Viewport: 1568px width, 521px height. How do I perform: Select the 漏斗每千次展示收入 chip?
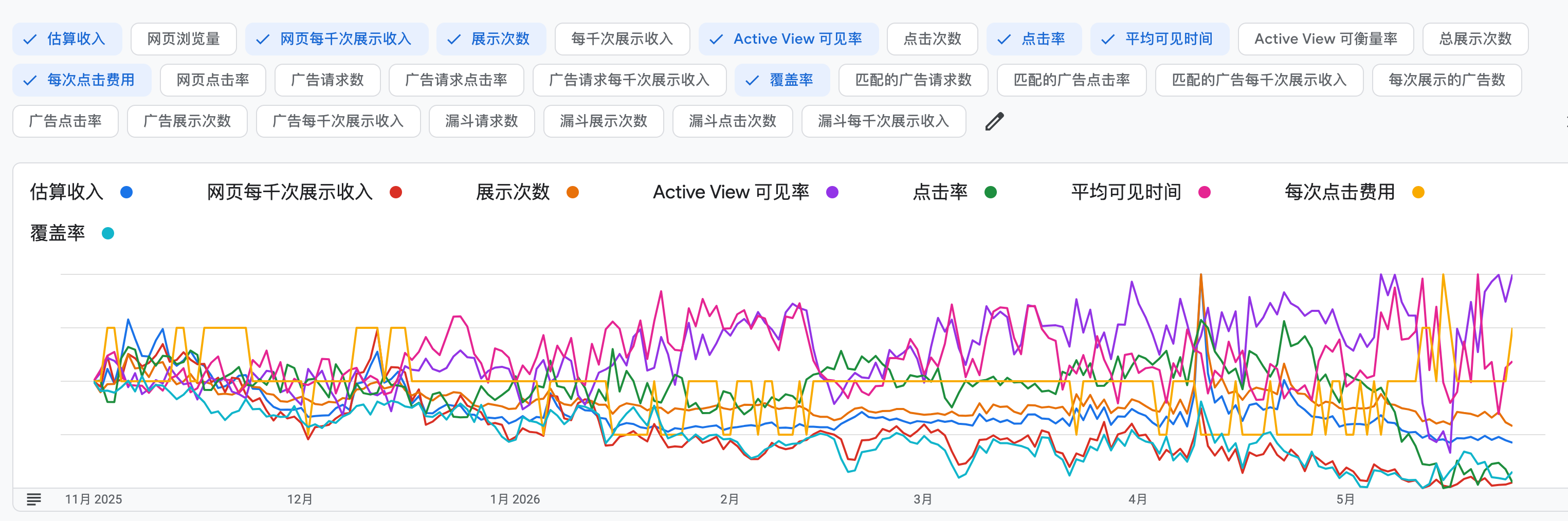[884, 121]
